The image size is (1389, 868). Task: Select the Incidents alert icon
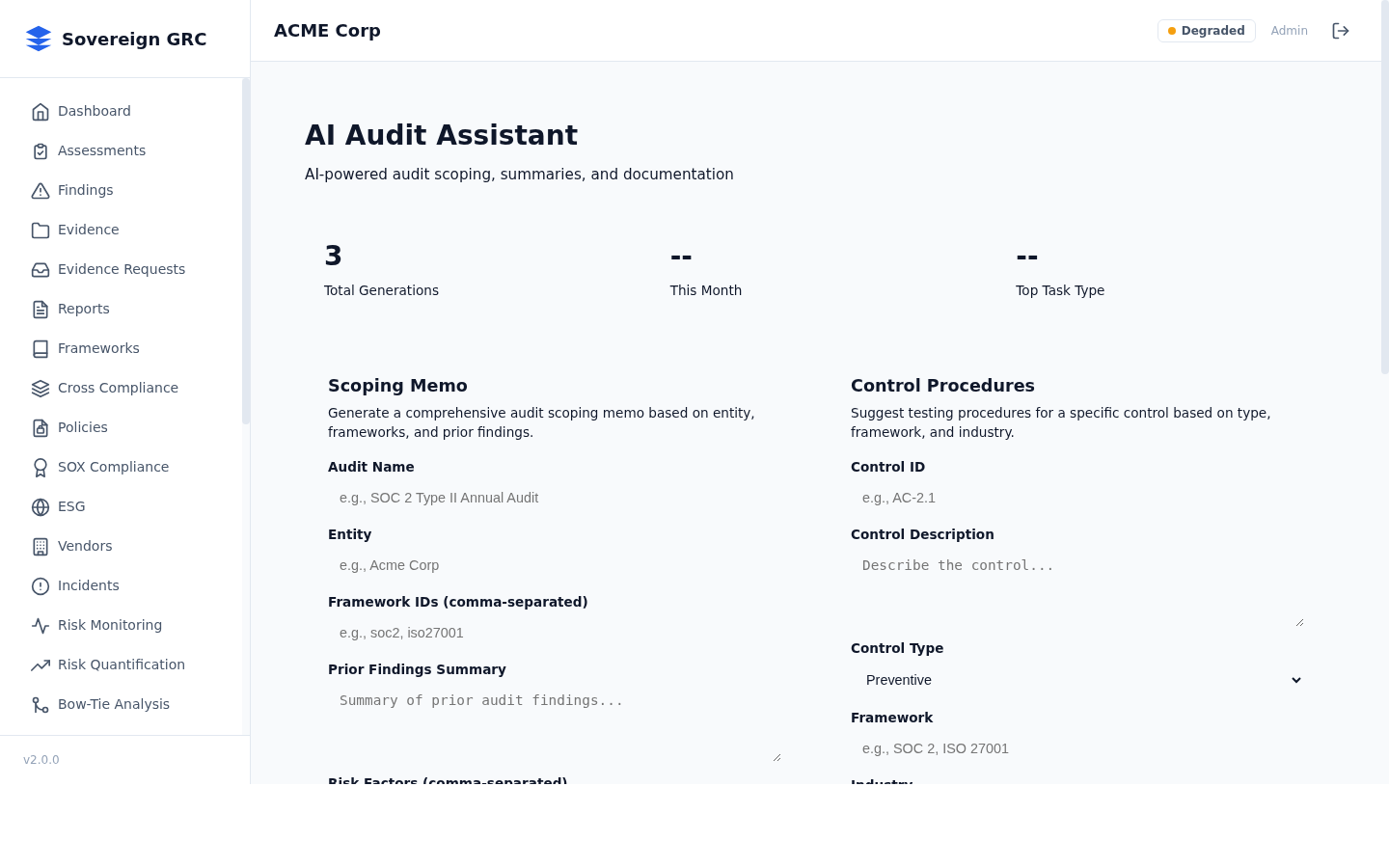tap(41, 585)
